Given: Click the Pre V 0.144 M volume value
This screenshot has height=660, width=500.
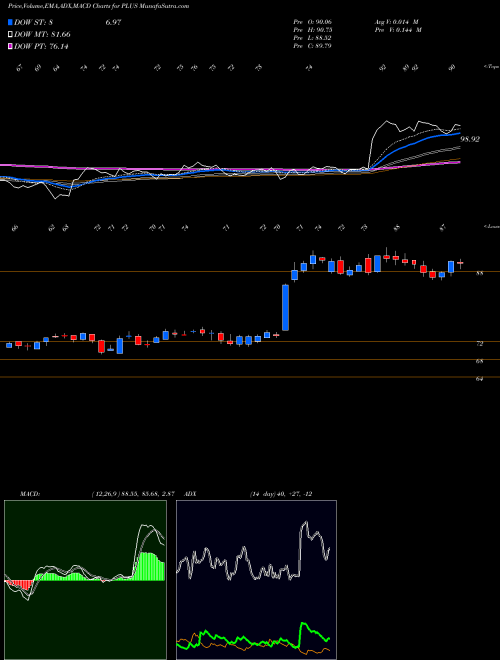Looking at the screenshot, I should (x=398, y=30).
